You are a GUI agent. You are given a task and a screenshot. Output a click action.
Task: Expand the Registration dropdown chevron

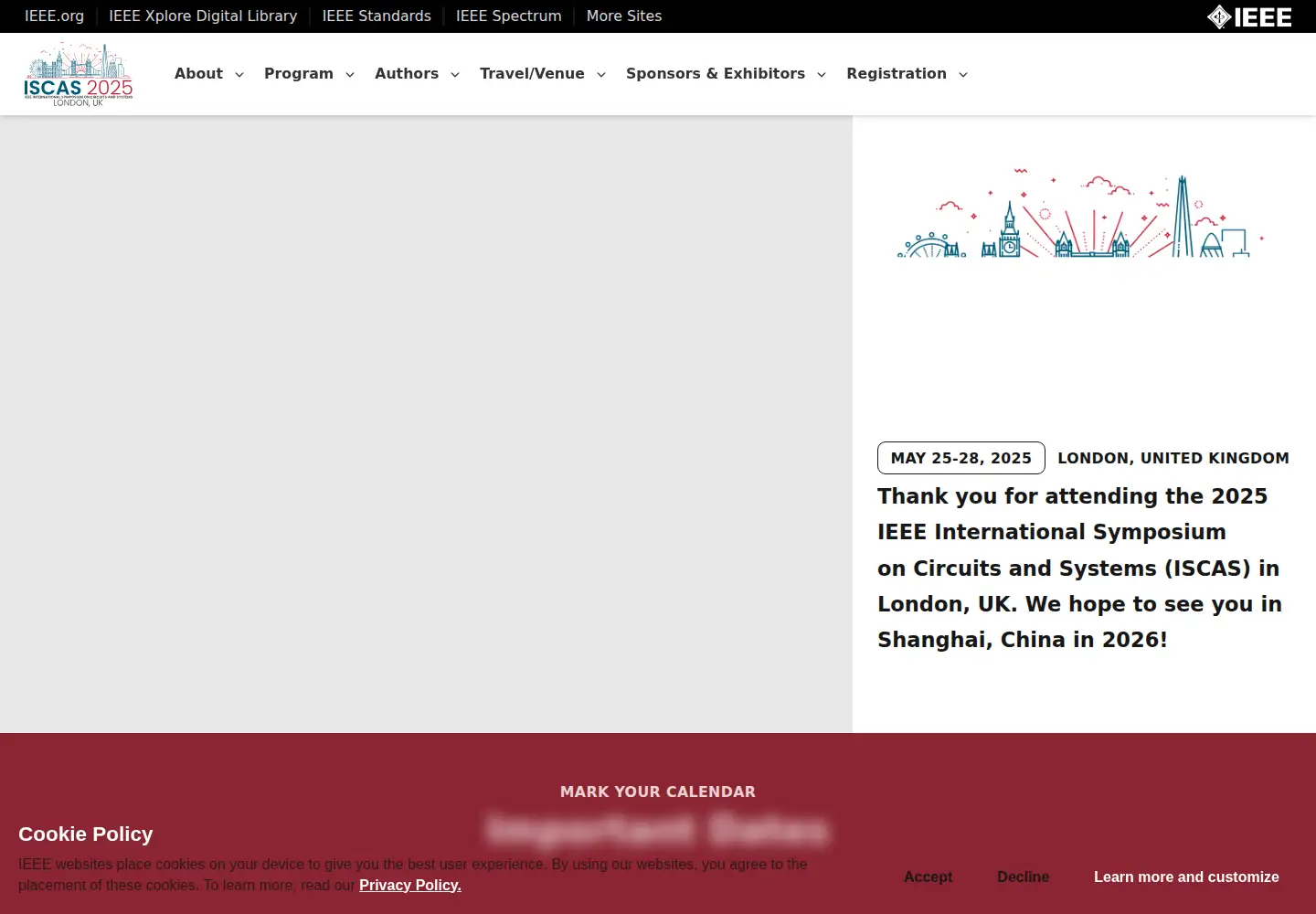(963, 75)
